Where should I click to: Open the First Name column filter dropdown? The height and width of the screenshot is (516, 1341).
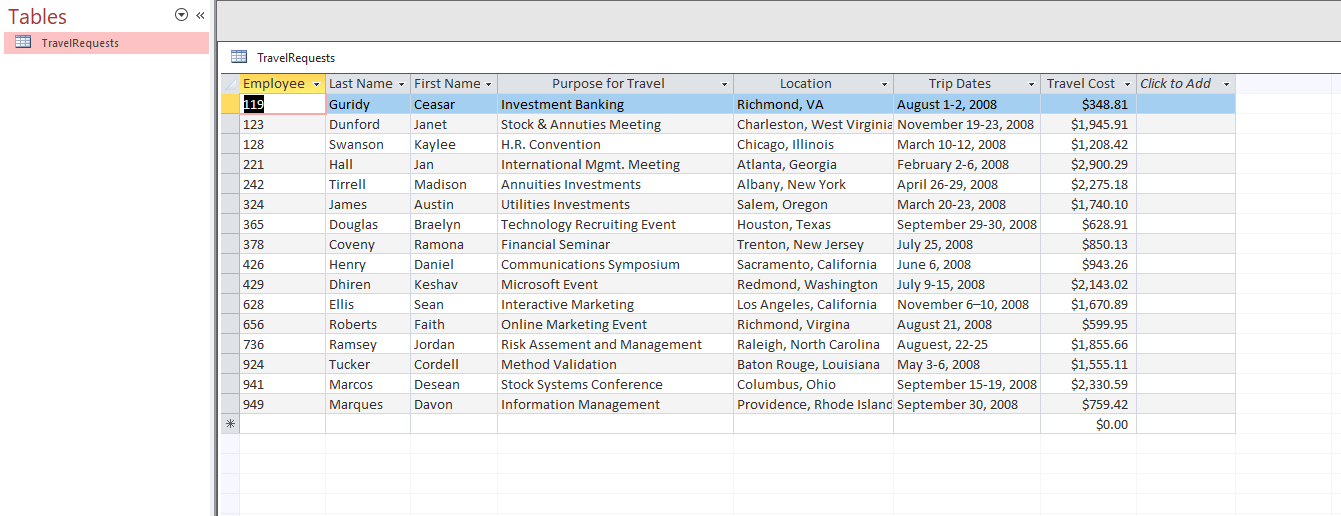click(x=488, y=84)
